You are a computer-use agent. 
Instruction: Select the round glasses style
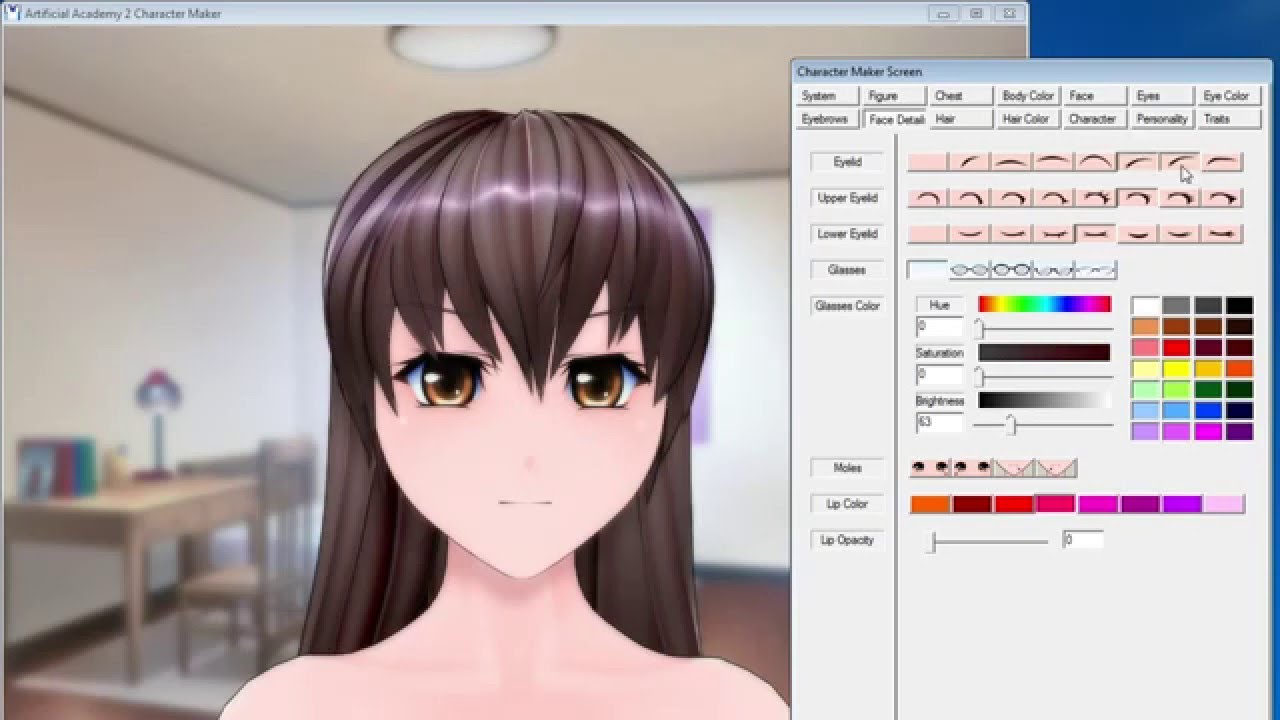[966, 268]
